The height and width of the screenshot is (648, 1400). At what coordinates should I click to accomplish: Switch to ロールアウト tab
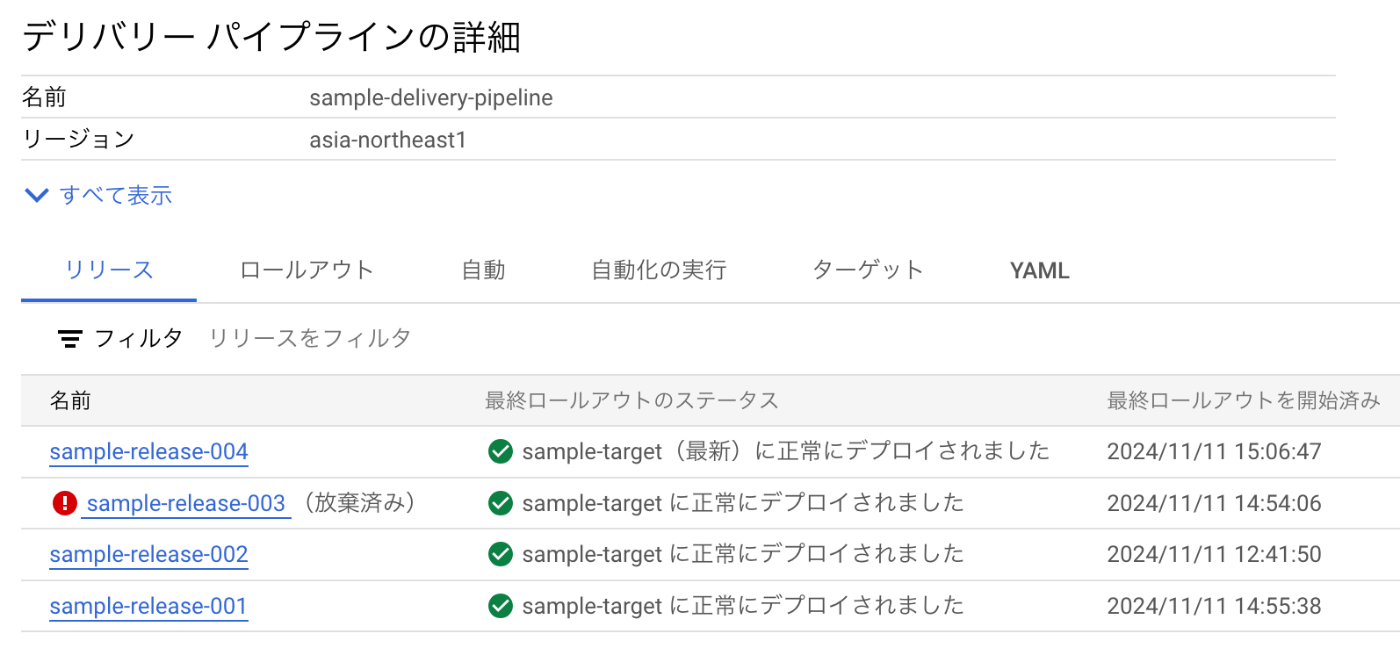306,270
